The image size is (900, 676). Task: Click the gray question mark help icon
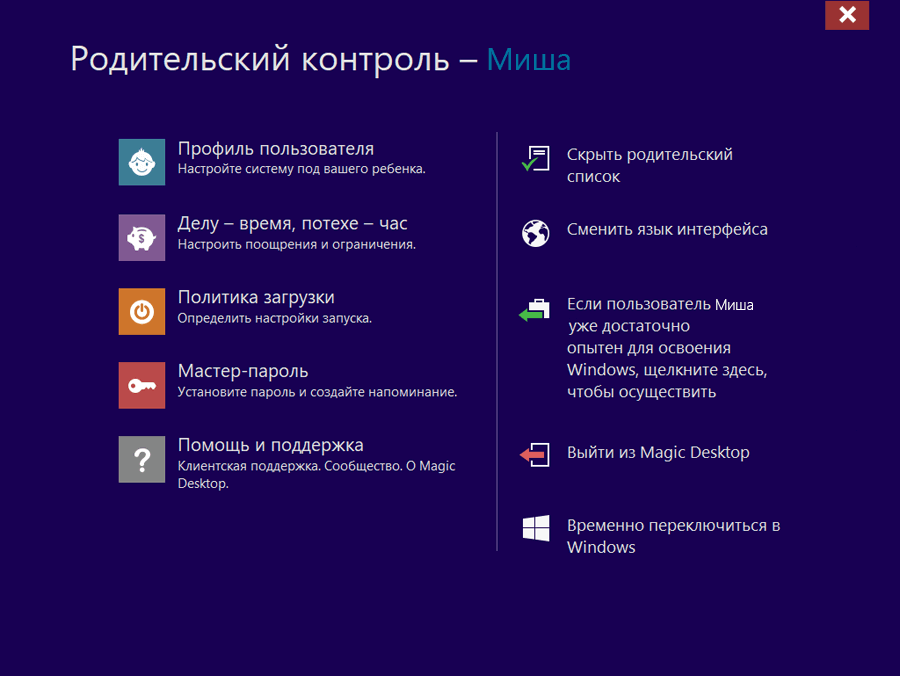[142, 459]
